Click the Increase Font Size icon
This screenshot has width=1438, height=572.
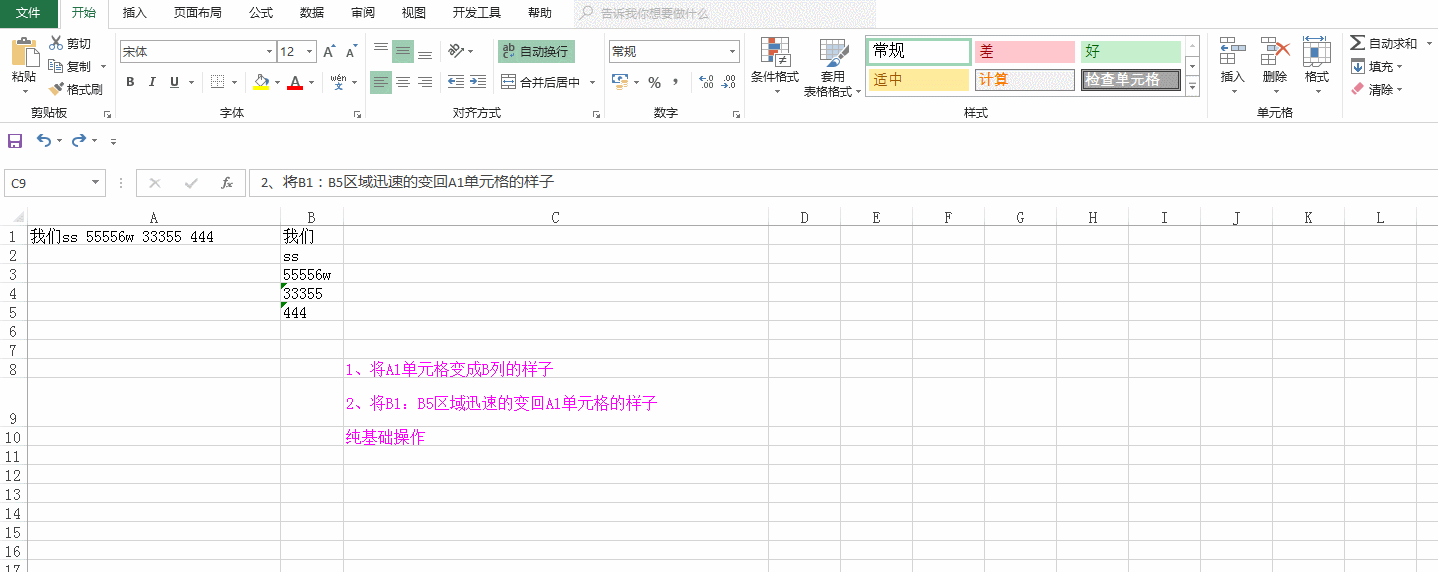[x=329, y=52]
